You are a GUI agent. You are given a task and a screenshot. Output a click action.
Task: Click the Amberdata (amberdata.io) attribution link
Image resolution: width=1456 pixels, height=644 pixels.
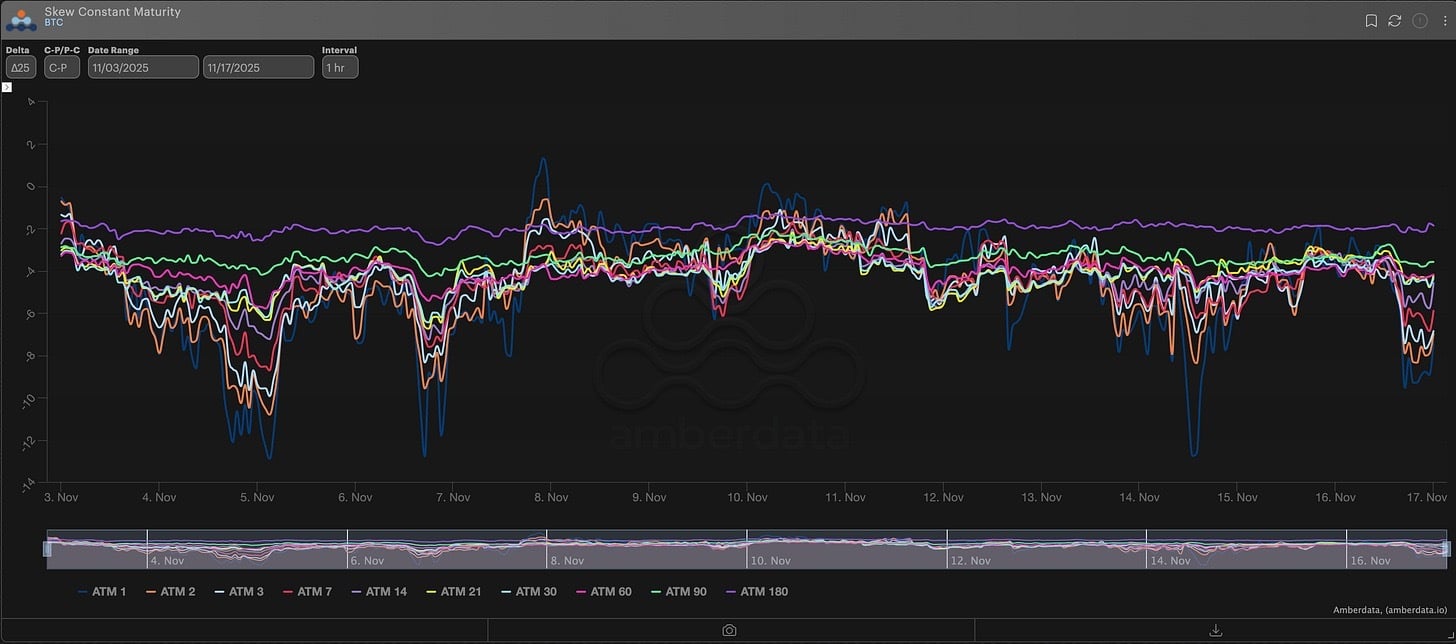(x=1388, y=610)
